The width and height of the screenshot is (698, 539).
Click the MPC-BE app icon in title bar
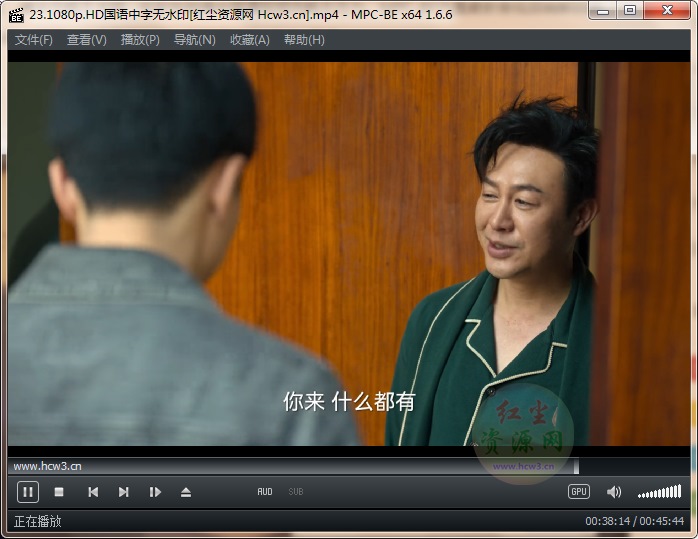pyautogui.click(x=16, y=15)
